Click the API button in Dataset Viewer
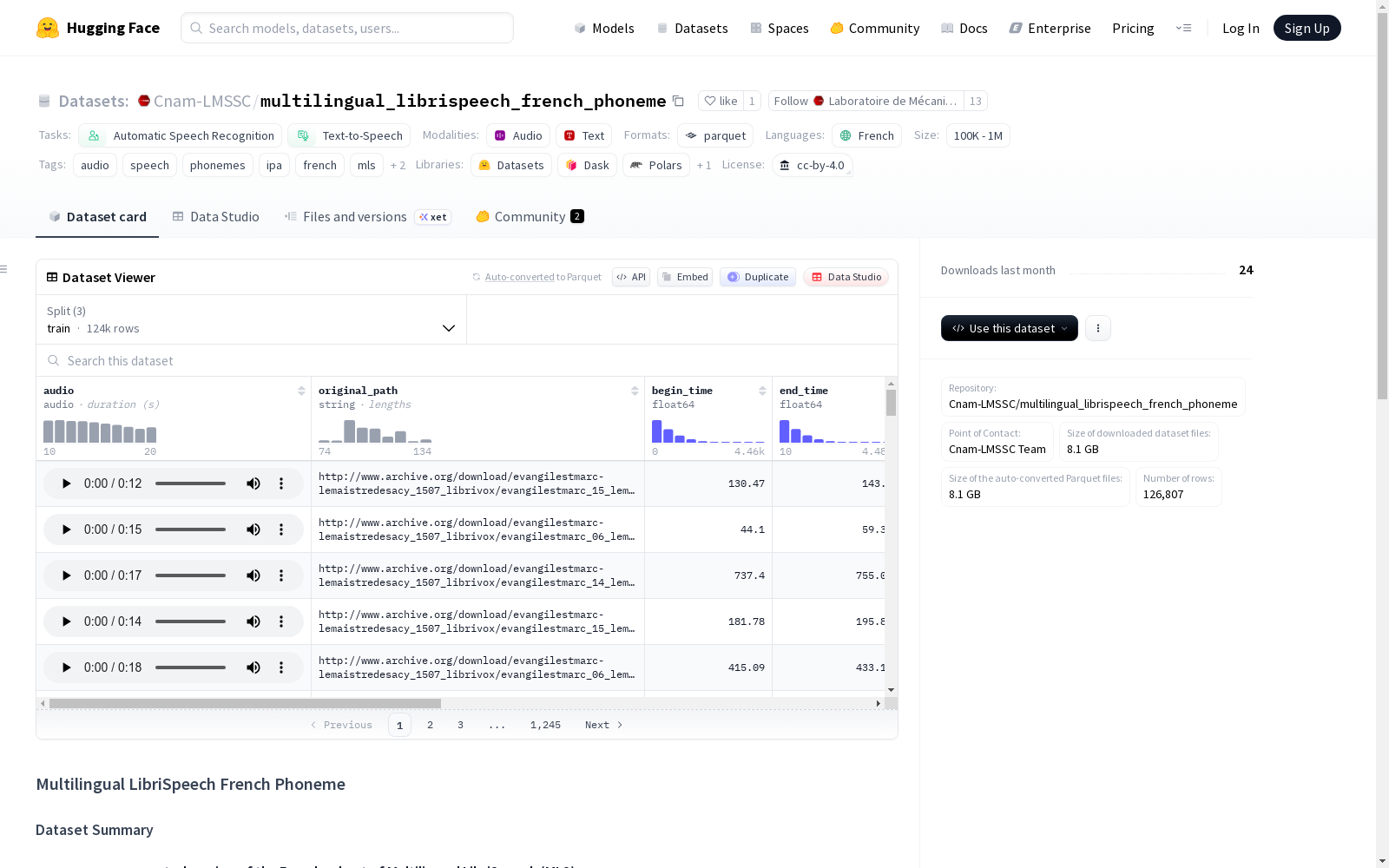Image resolution: width=1389 pixels, height=868 pixels. pyautogui.click(x=631, y=277)
